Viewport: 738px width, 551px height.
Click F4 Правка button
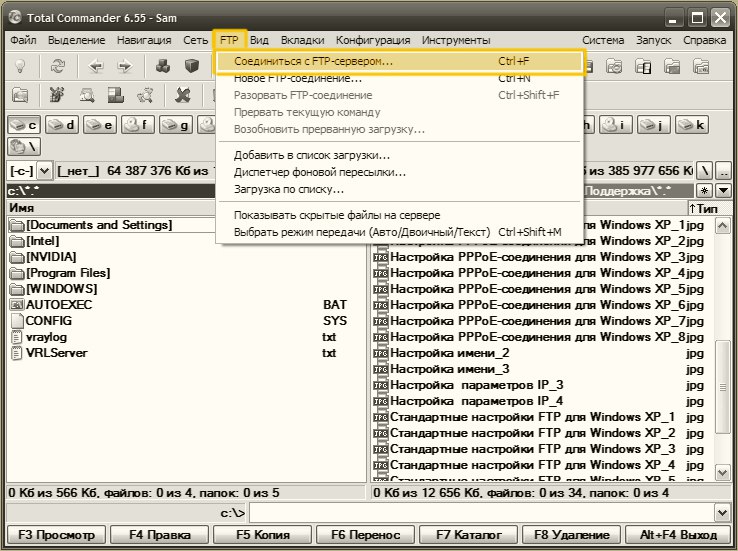pos(160,535)
